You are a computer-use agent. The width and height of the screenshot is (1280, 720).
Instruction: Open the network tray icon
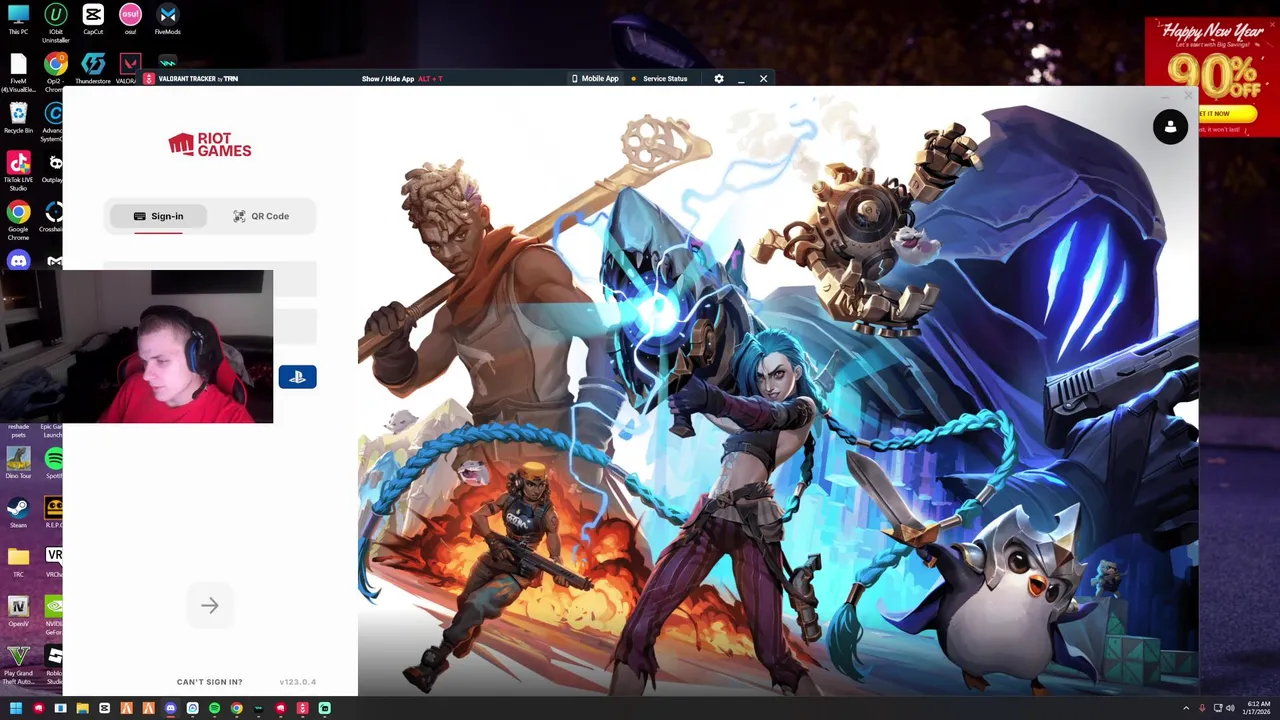point(1218,708)
